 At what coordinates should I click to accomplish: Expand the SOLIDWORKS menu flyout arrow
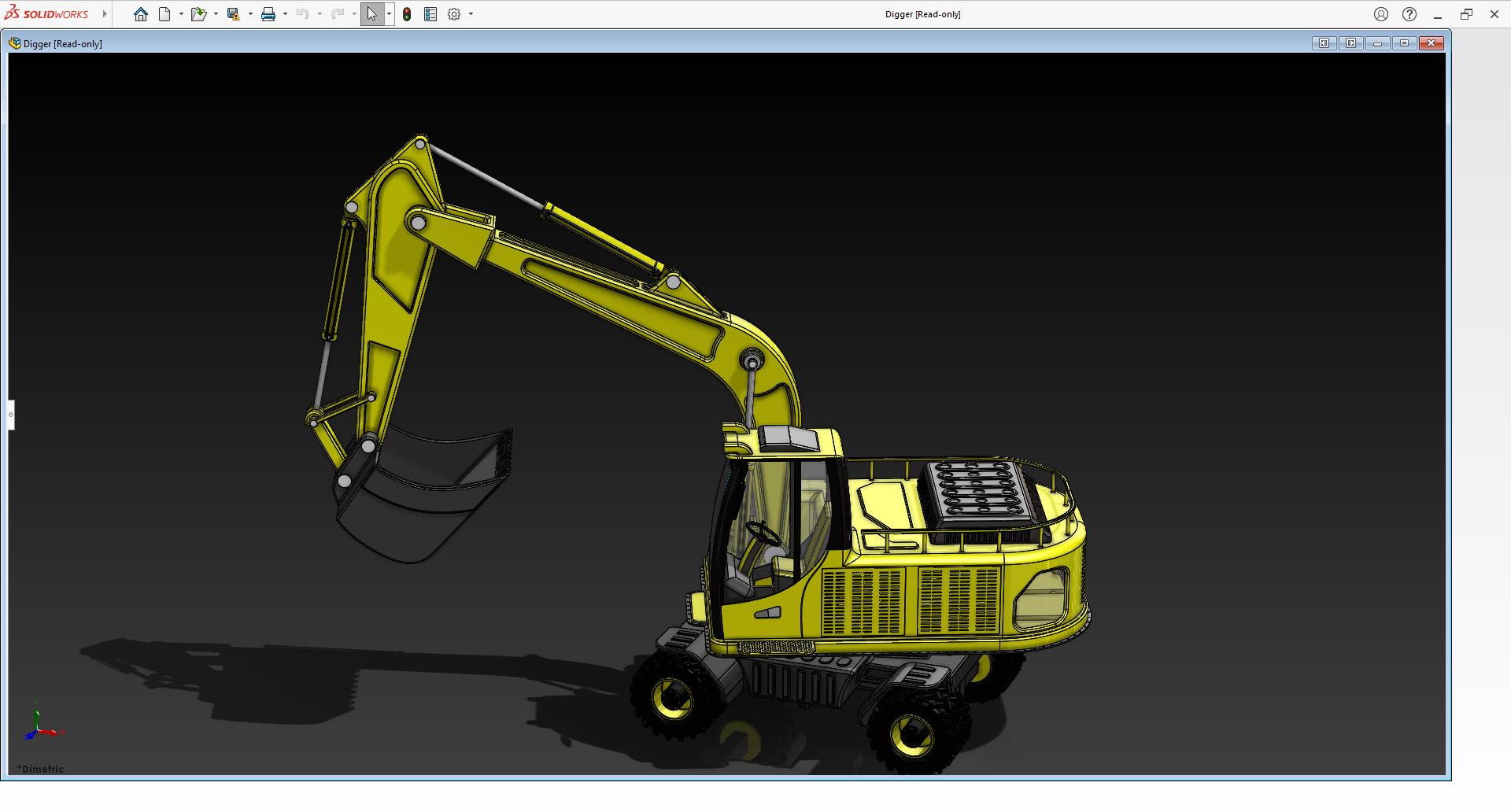click(105, 14)
